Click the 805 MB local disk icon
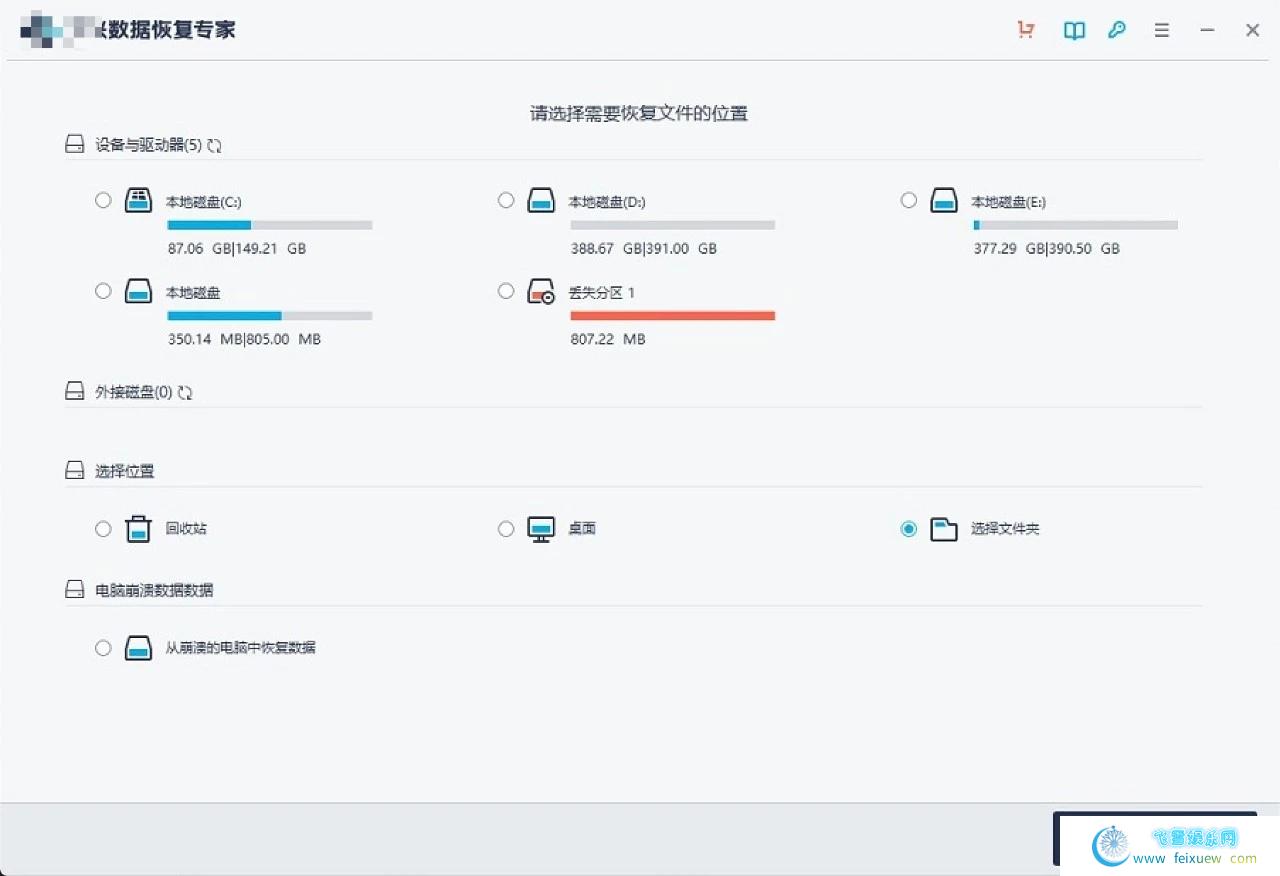Image resolution: width=1280 pixels, height=876 pixels. point(138,291)
